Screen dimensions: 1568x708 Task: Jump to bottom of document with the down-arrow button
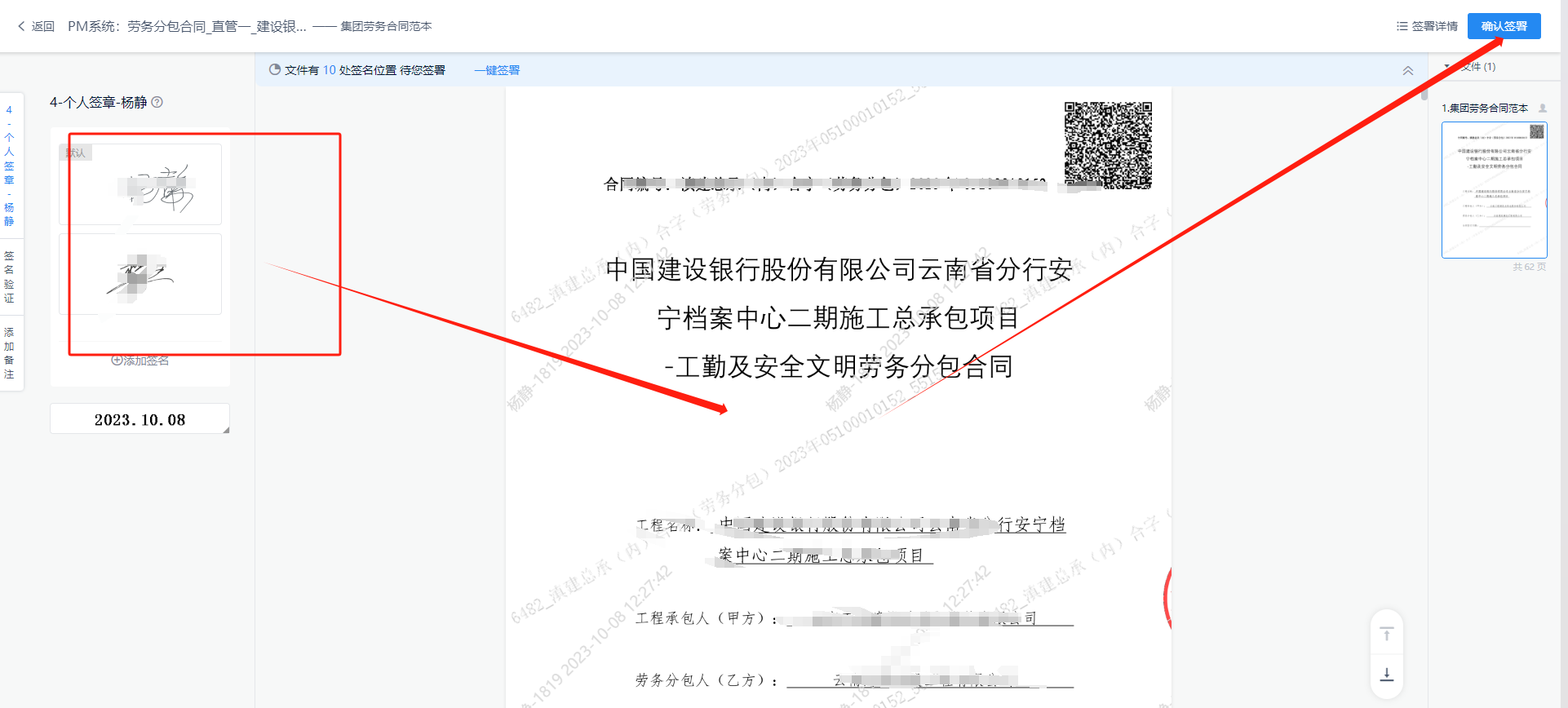[1386, 675]
